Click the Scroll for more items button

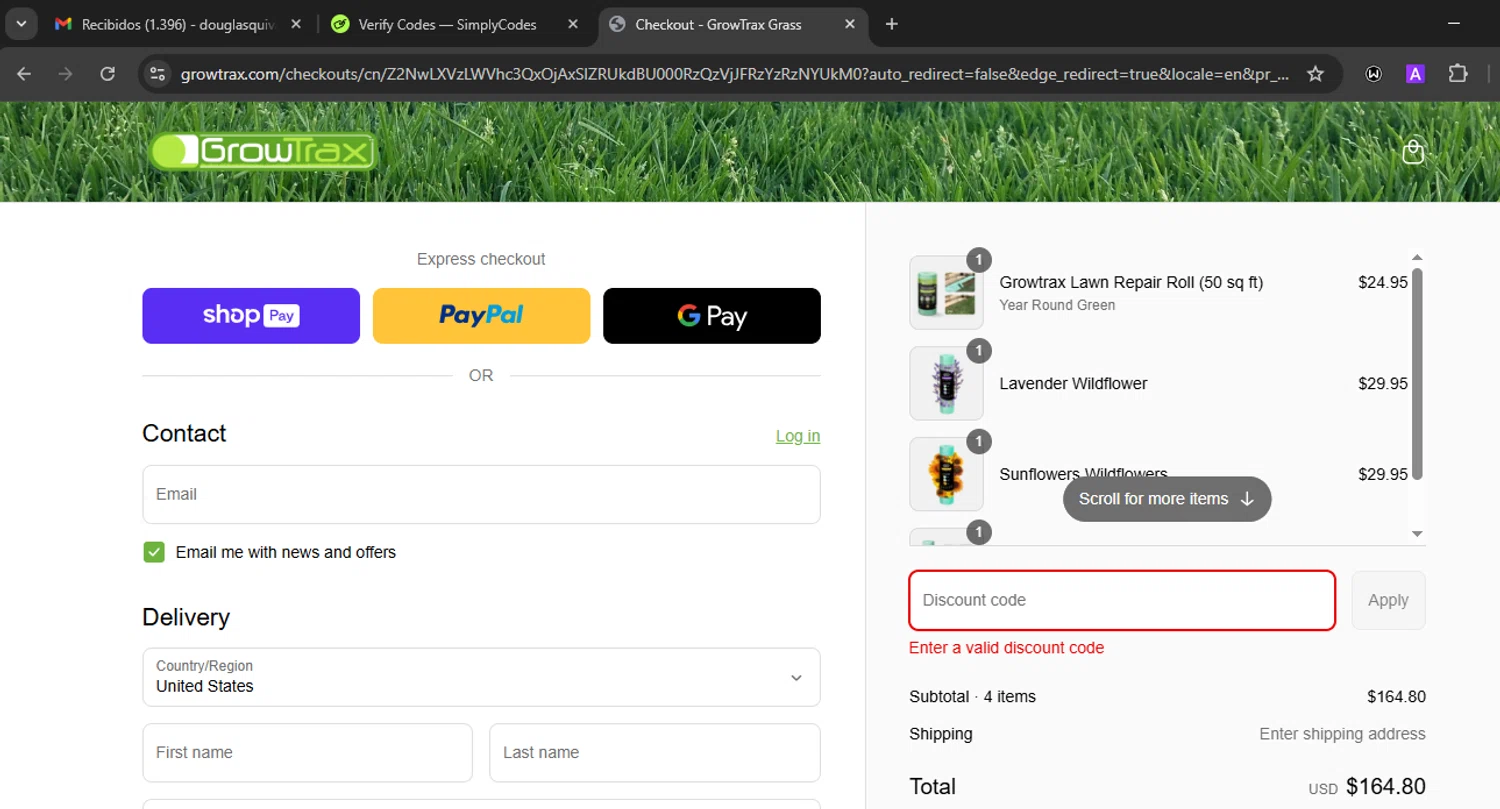tap(1167, 499)
